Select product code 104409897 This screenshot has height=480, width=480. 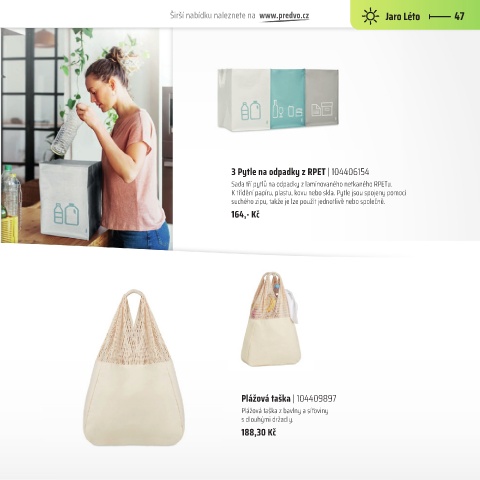click(x=316, y=399)
